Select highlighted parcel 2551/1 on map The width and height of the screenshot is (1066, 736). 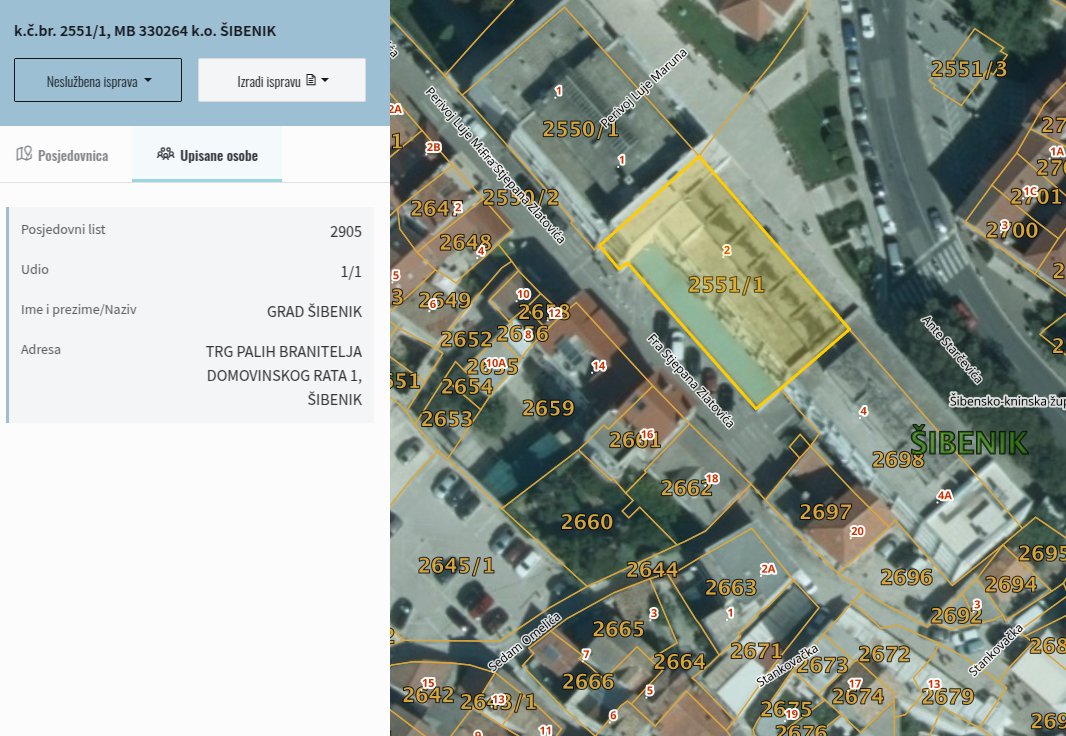726,285
